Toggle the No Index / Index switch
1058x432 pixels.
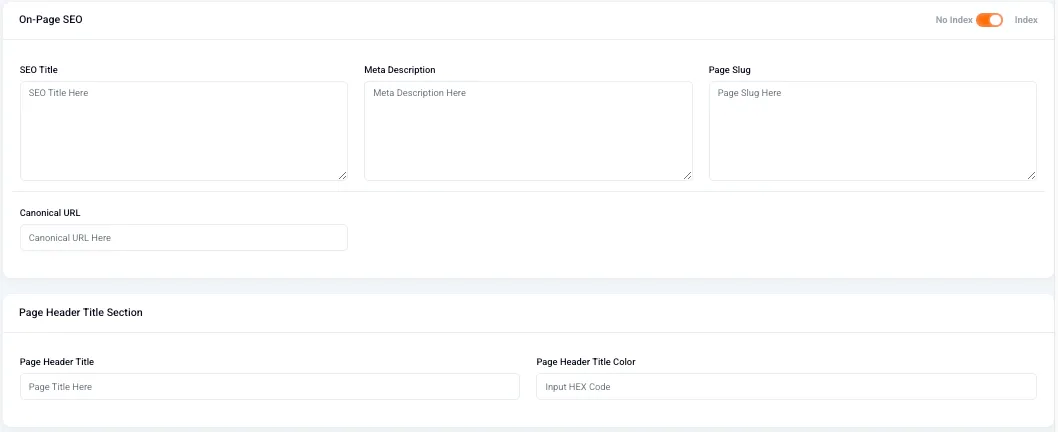pos(989,20)
